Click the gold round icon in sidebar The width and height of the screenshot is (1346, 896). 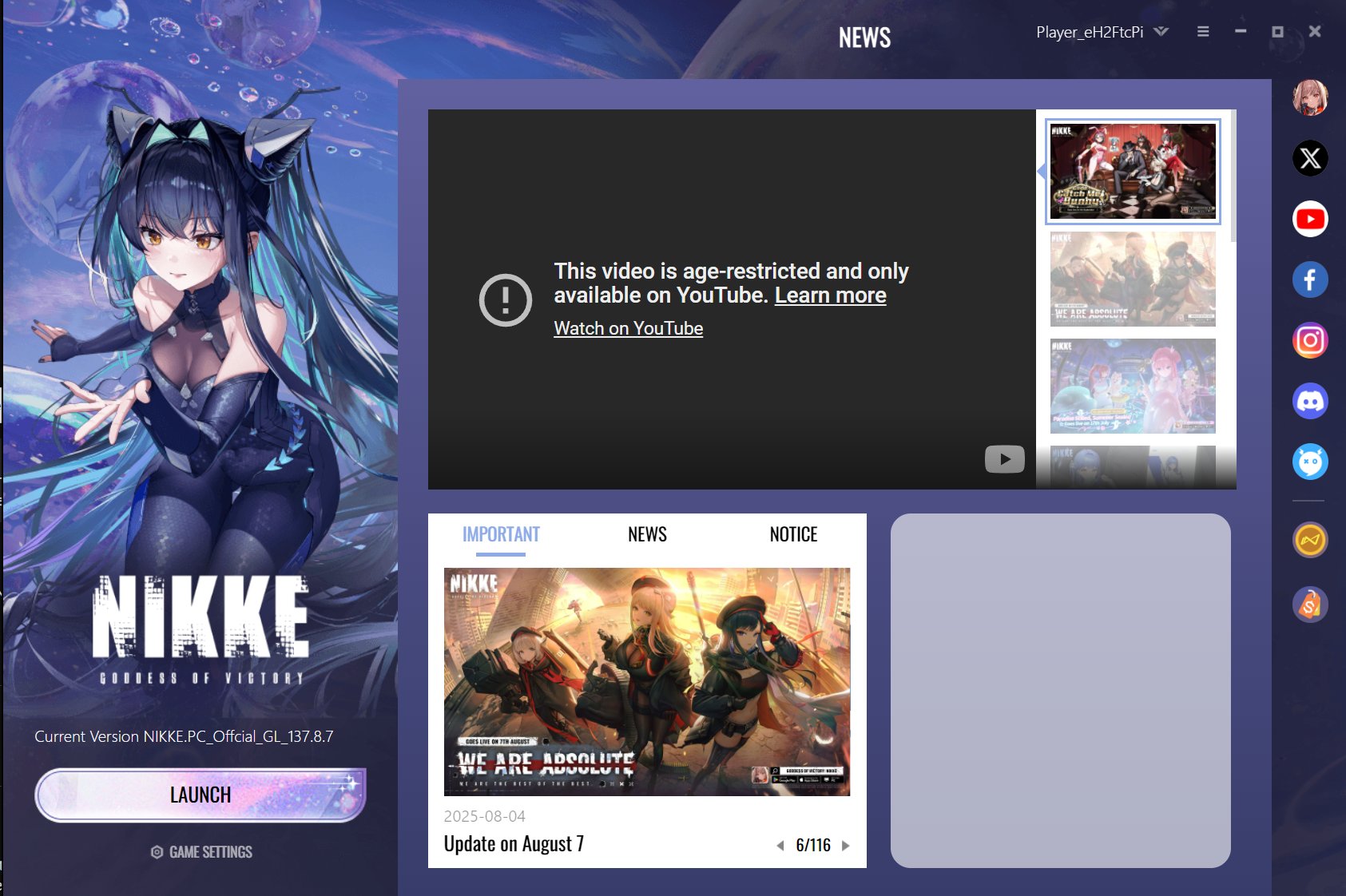click(x=1310, y=540)
